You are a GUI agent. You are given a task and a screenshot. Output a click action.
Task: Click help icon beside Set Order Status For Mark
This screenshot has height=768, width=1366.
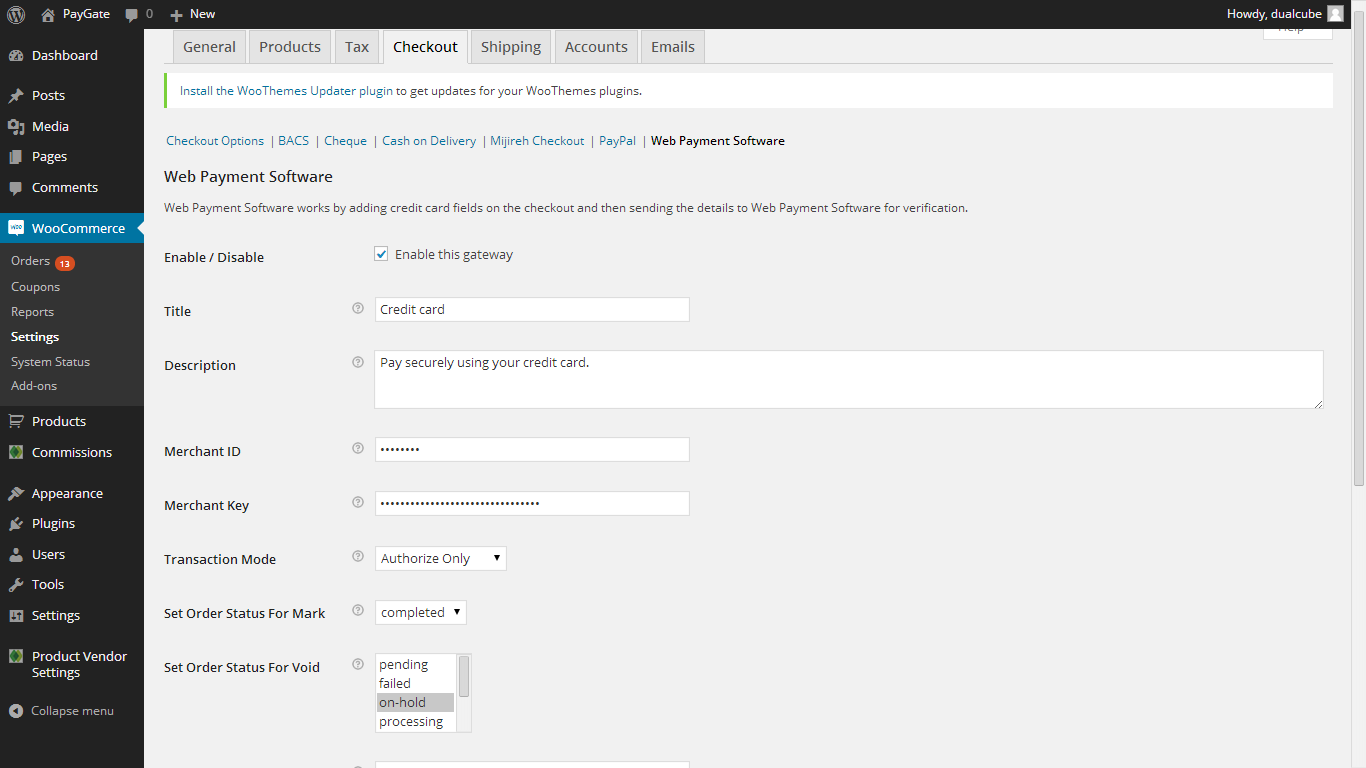[358, 610]
